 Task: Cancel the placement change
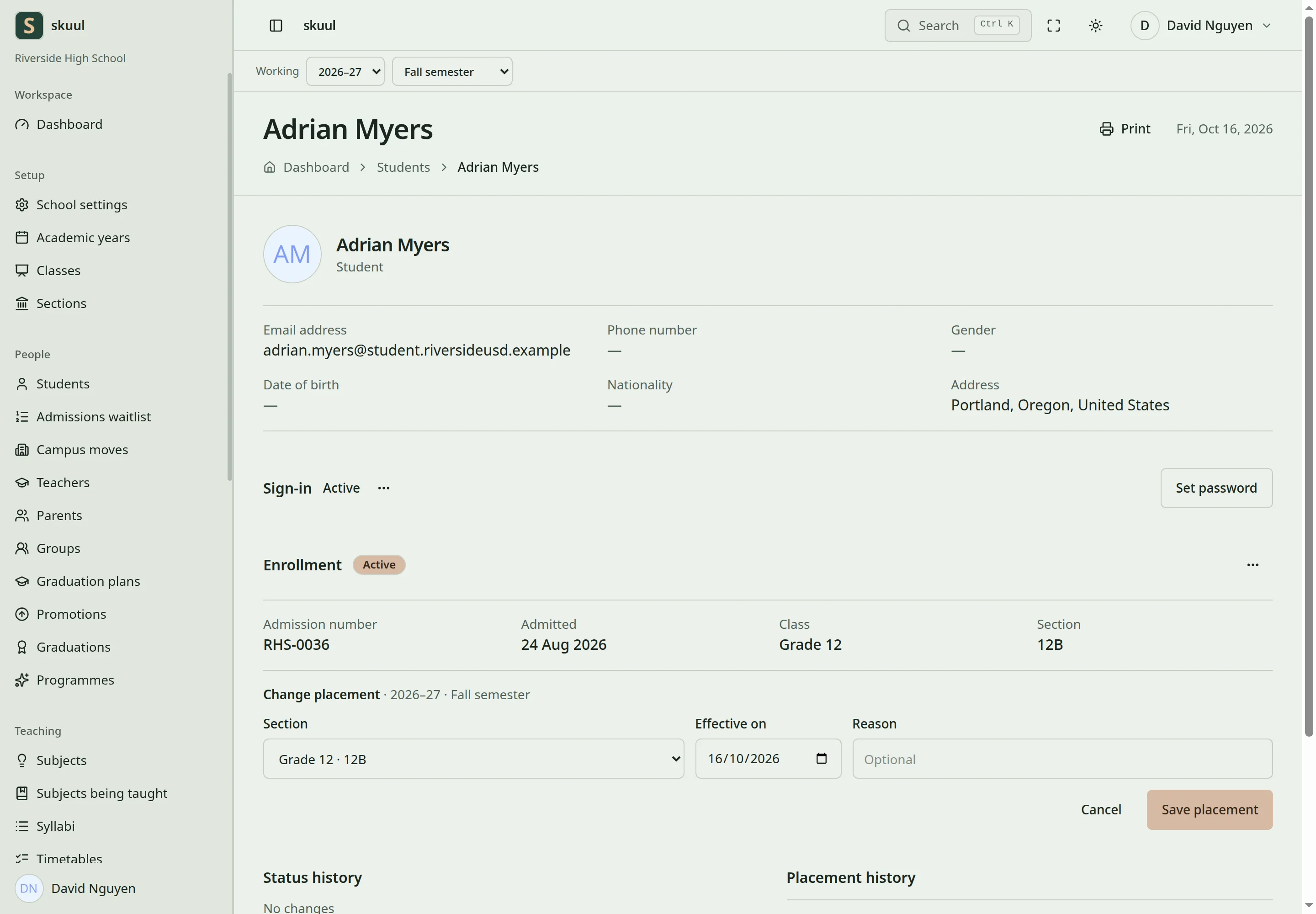click(1101, 809)
